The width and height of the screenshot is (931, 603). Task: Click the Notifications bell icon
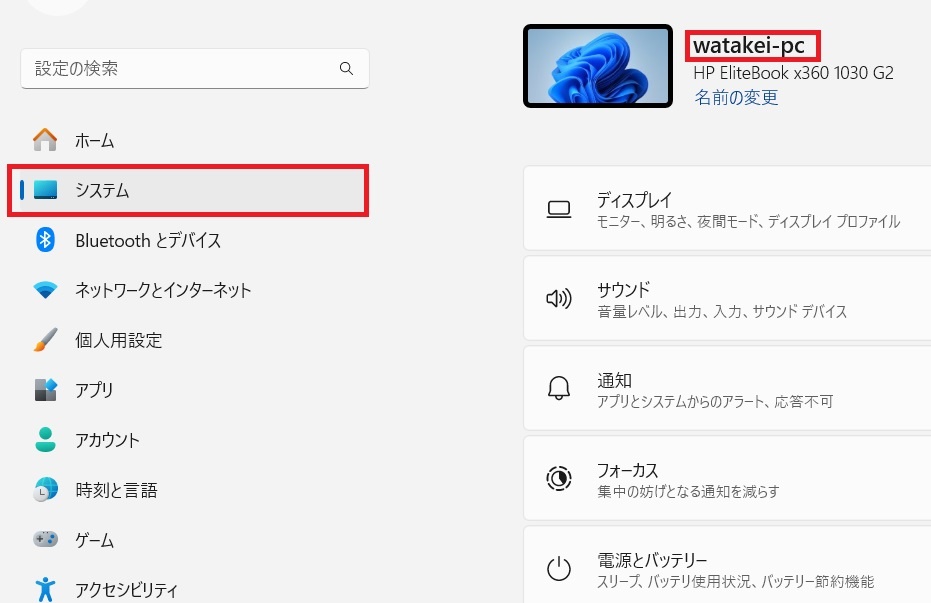(x=559, y=388)
